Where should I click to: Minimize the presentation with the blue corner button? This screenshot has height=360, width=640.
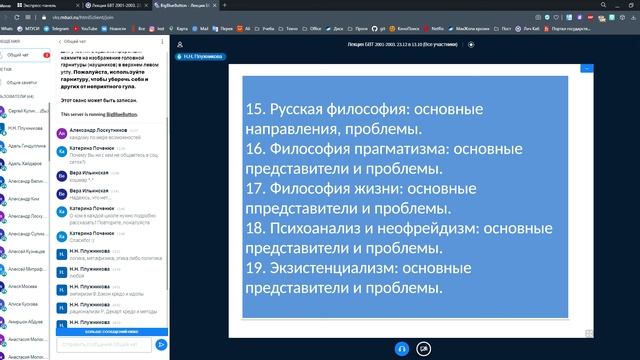click(x=587, y=69)
